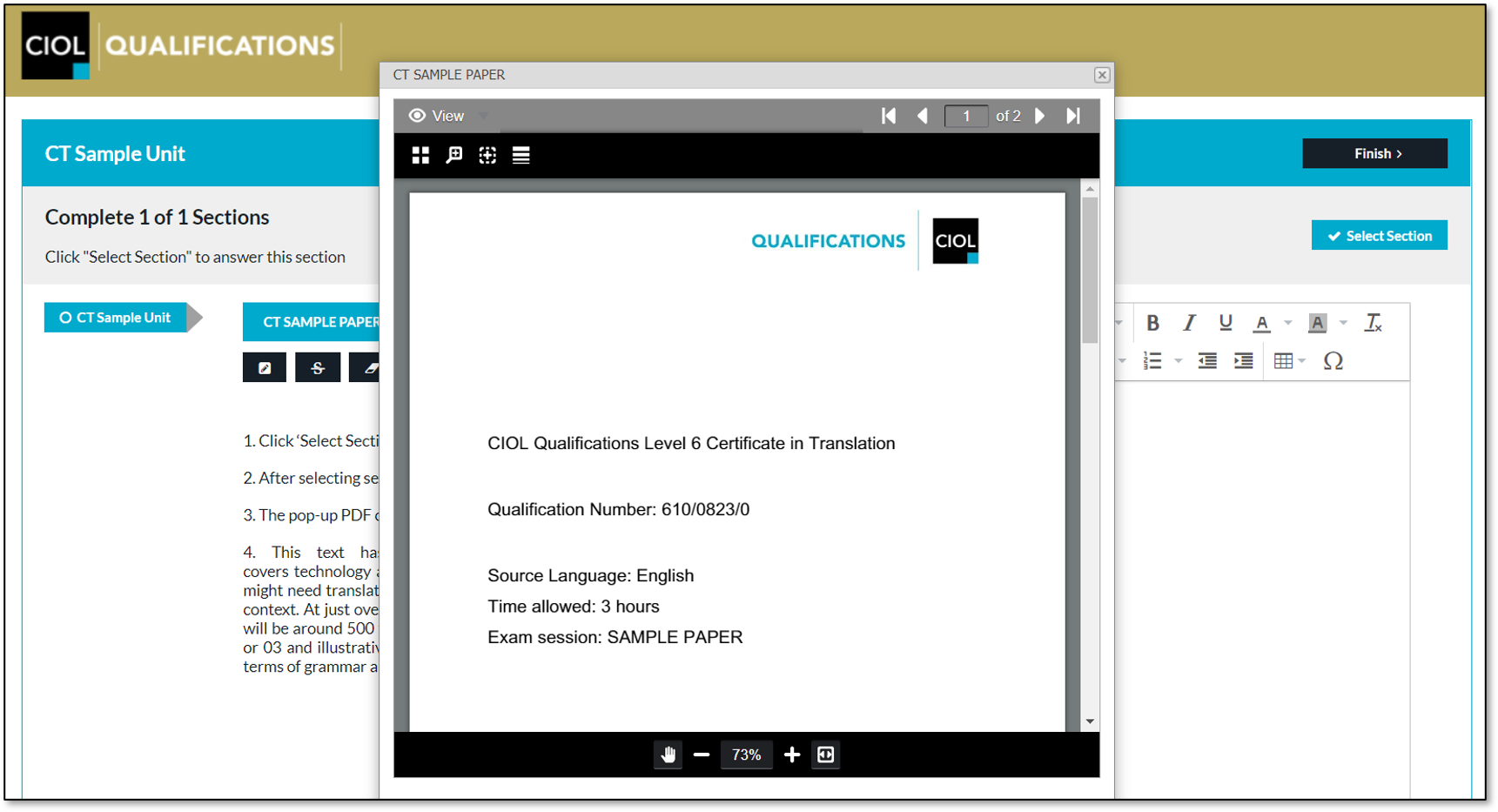Zoom out the PDF with minus
Viewport: 1498px width, 812px height.
[702, 755]
